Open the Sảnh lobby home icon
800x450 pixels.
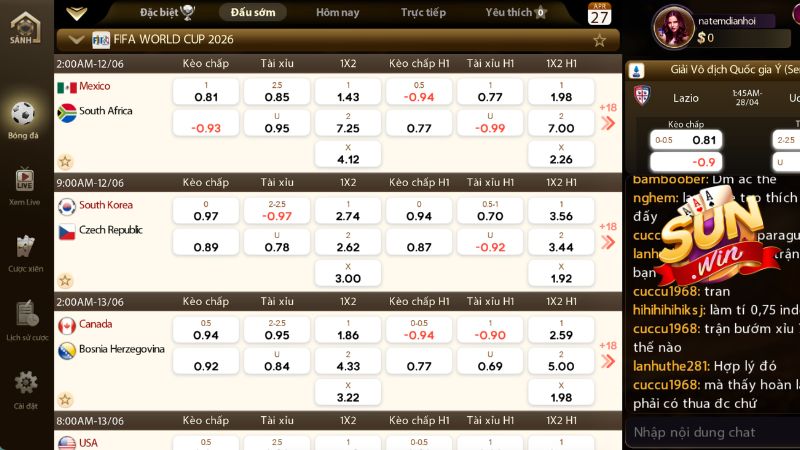click(x=24, y=28)
